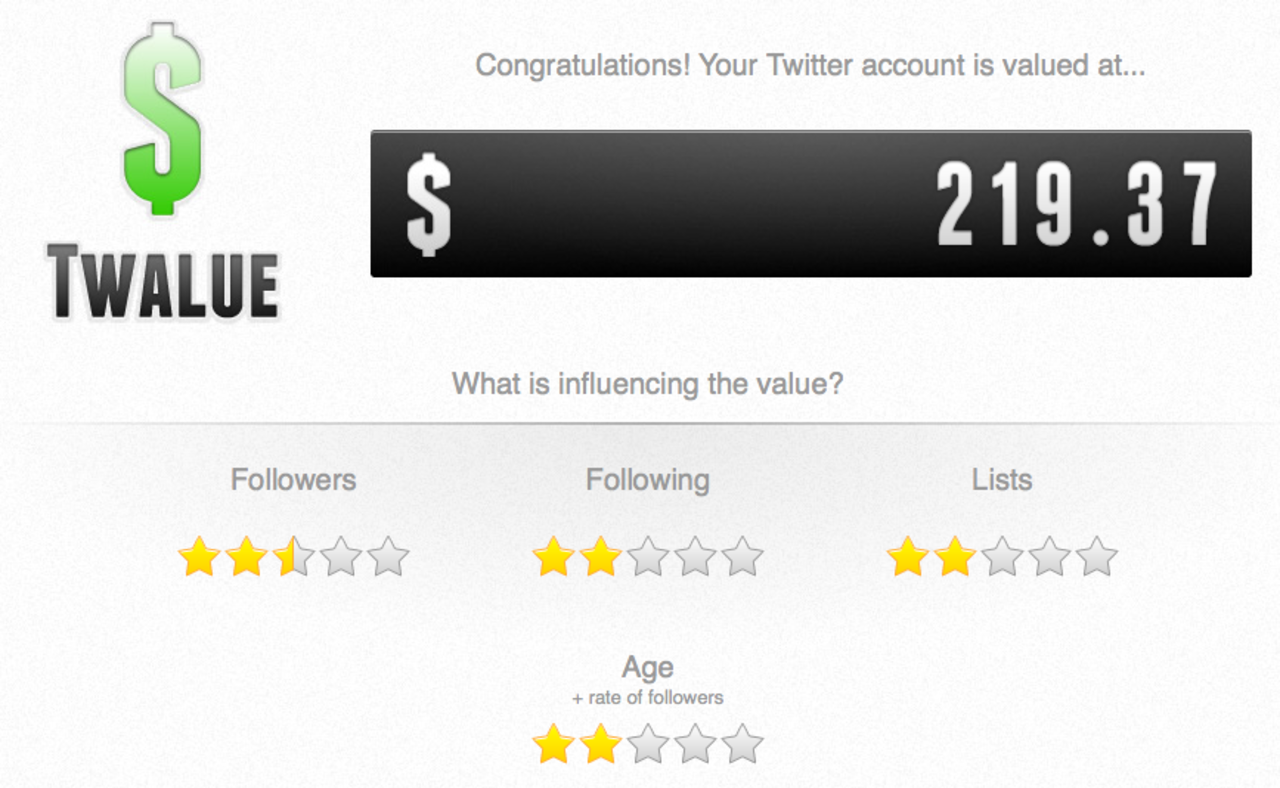Click the 219.37 value display

(1077, 205)
